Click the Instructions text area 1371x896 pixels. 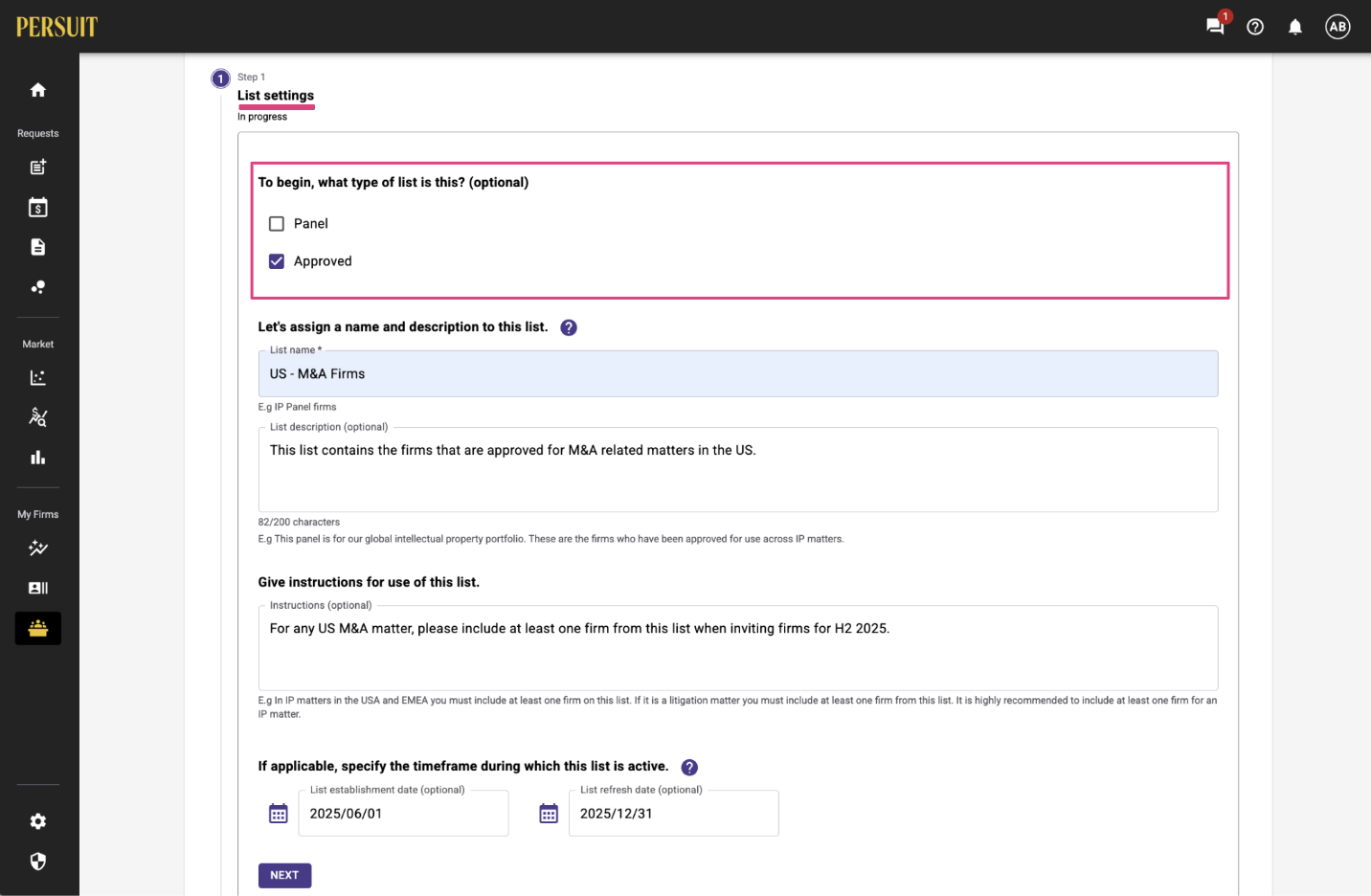coord(738,648)
